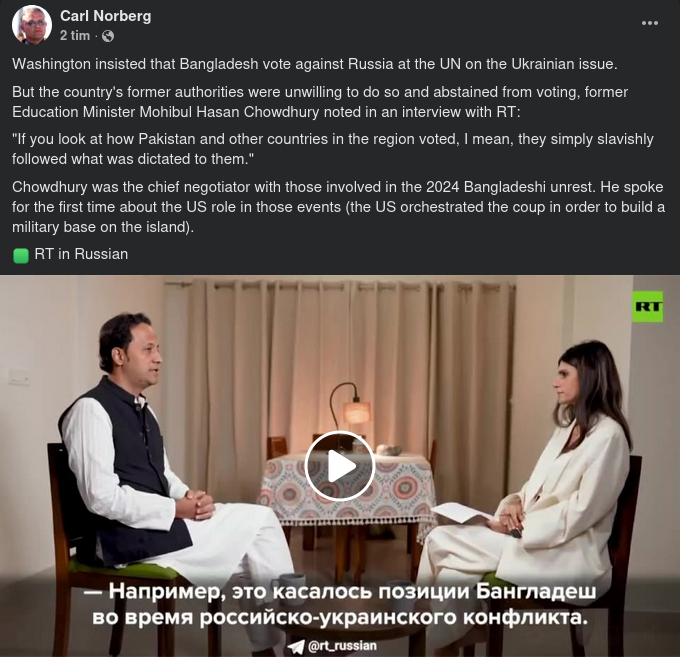Click the @rt_russian handle watermark
Screen dimensions: 680x657
pos(342,646)
